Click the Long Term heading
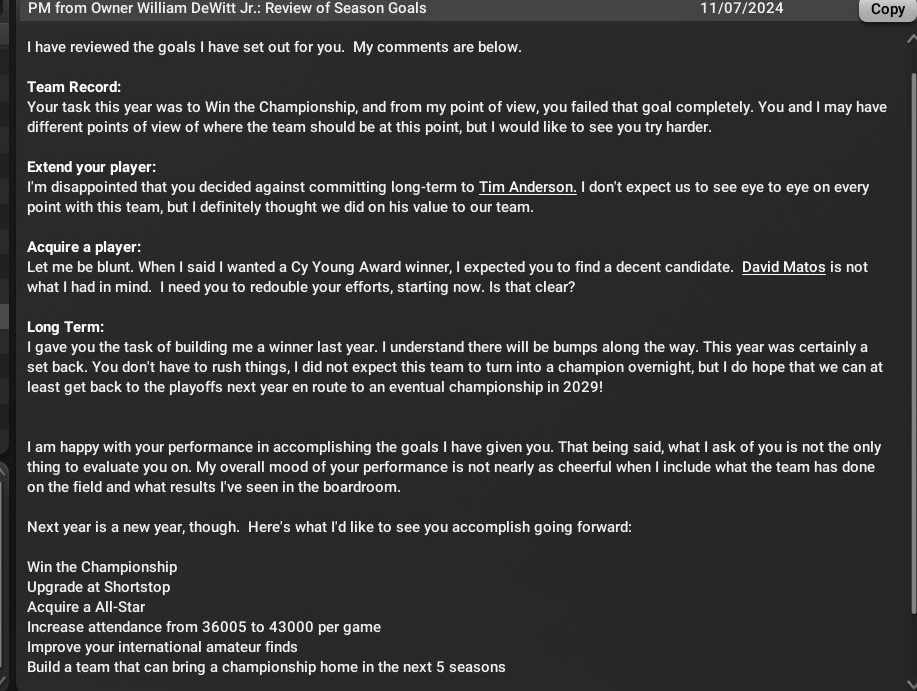917x691 pixels. pyautogui.click(x=65, y=327)
